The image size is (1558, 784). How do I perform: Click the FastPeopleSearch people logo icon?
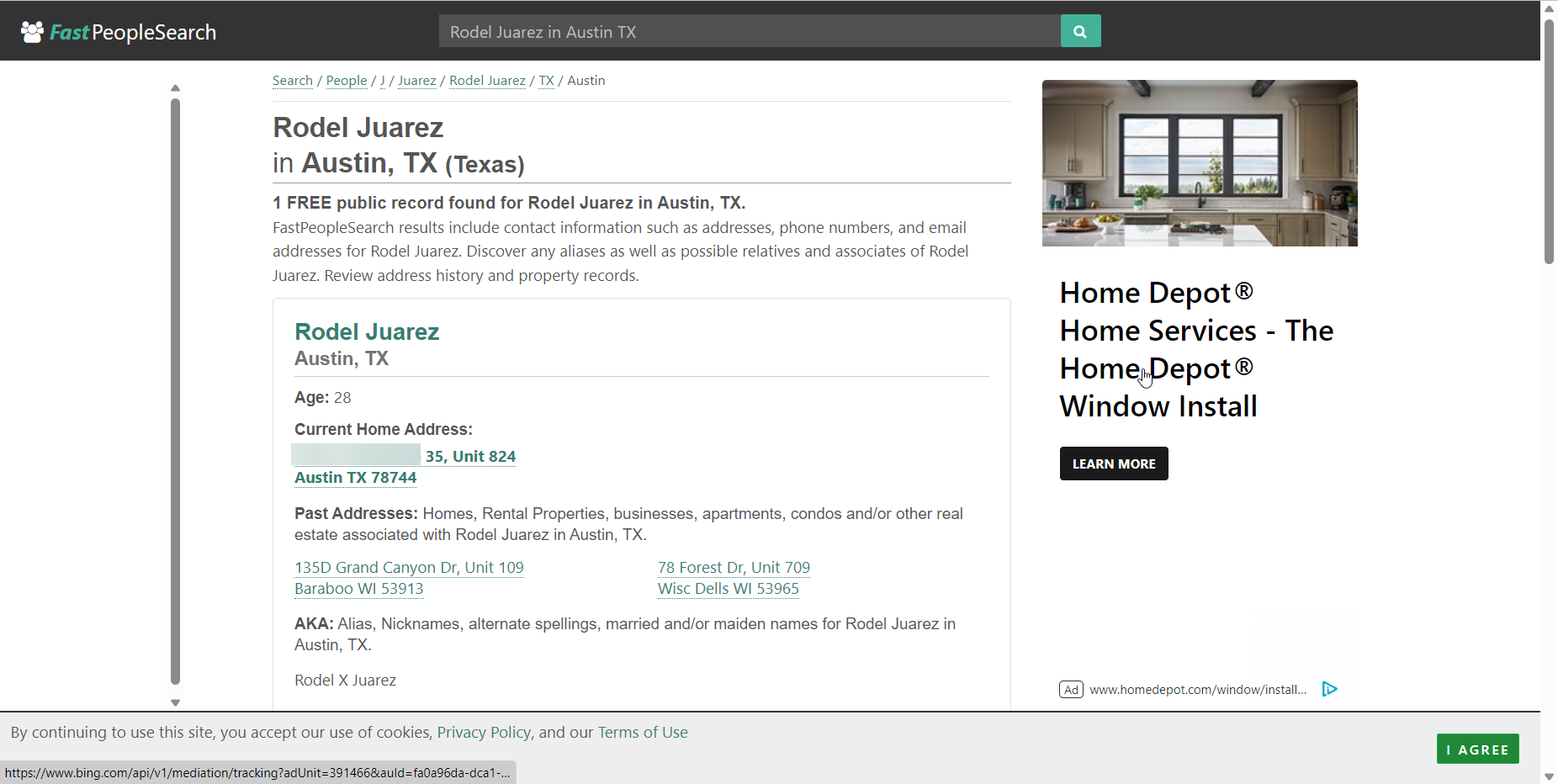[x=32, y=32]
